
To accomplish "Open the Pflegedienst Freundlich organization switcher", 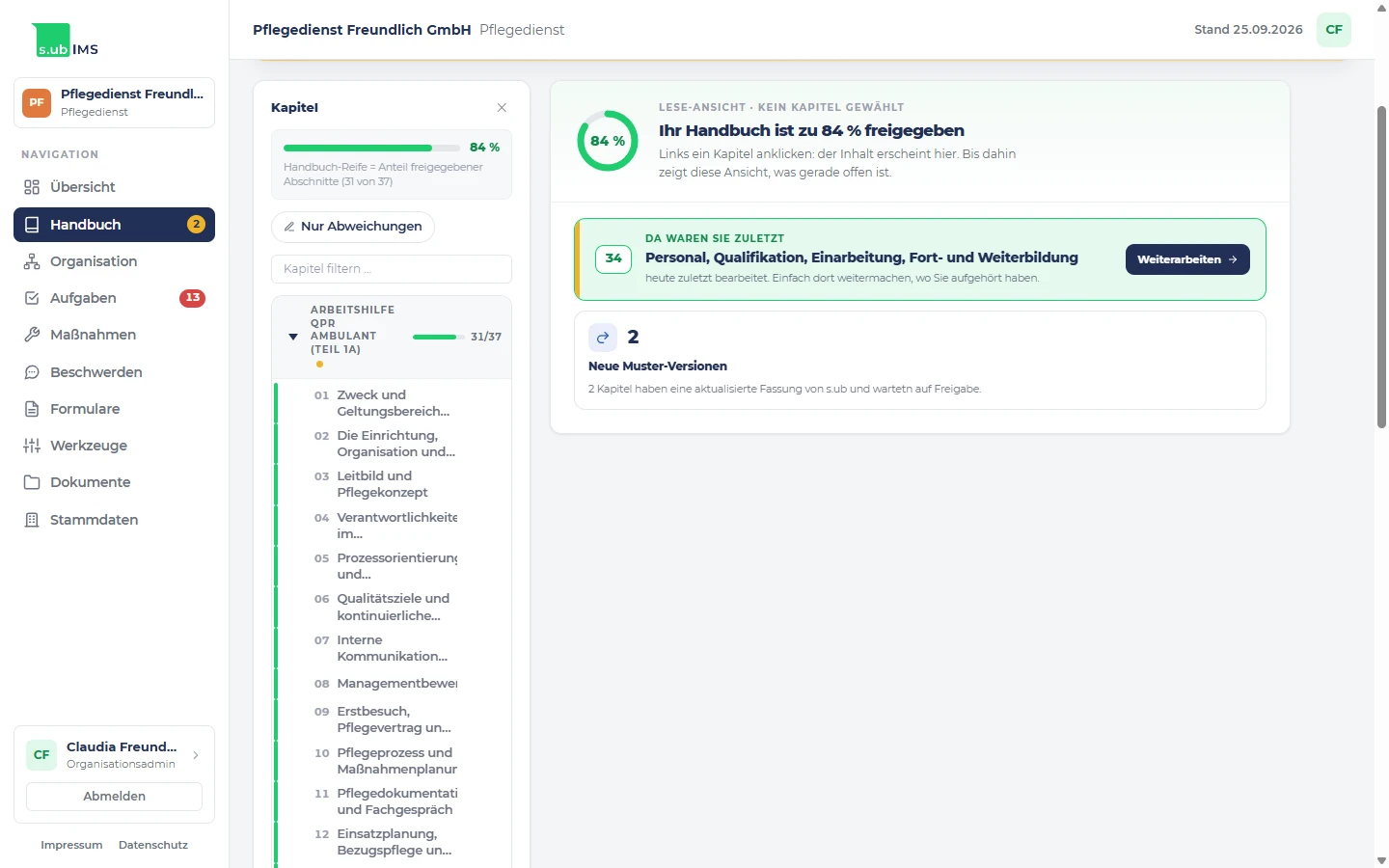I will [114, 102].
